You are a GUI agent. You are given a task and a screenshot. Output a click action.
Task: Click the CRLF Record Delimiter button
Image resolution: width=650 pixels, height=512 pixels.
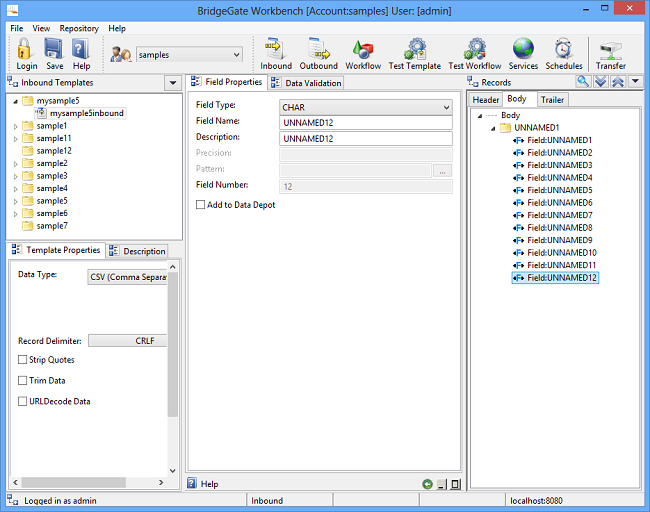click(128, 340)
